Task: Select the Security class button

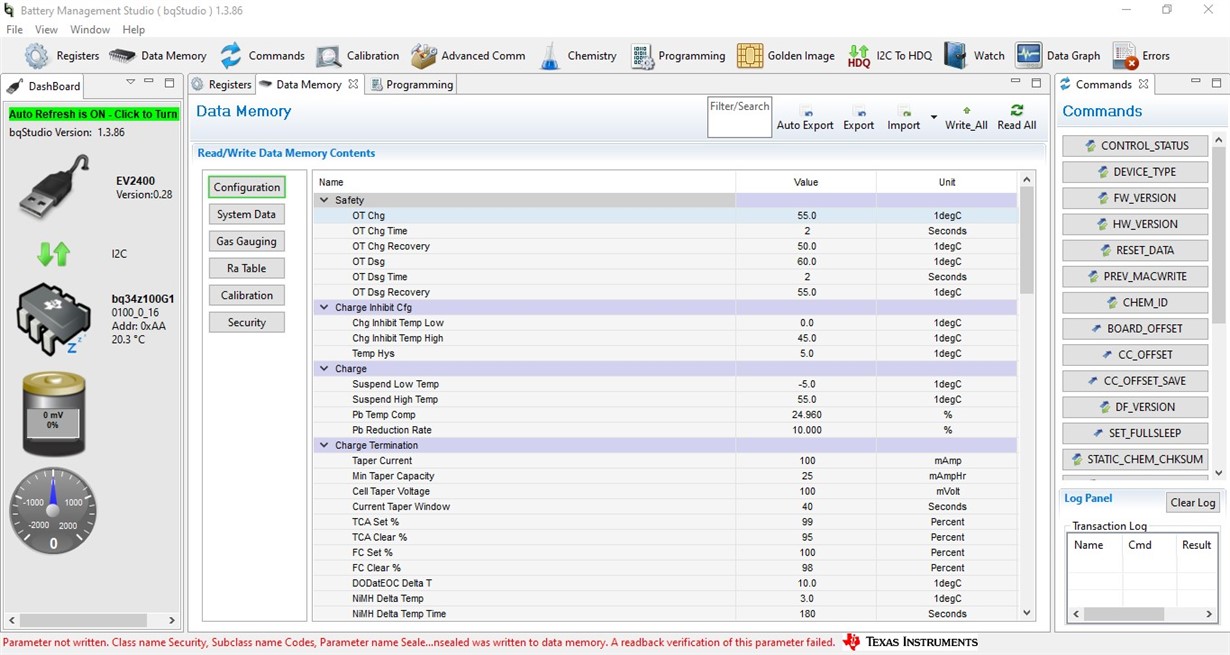Action: coord(246,322)
